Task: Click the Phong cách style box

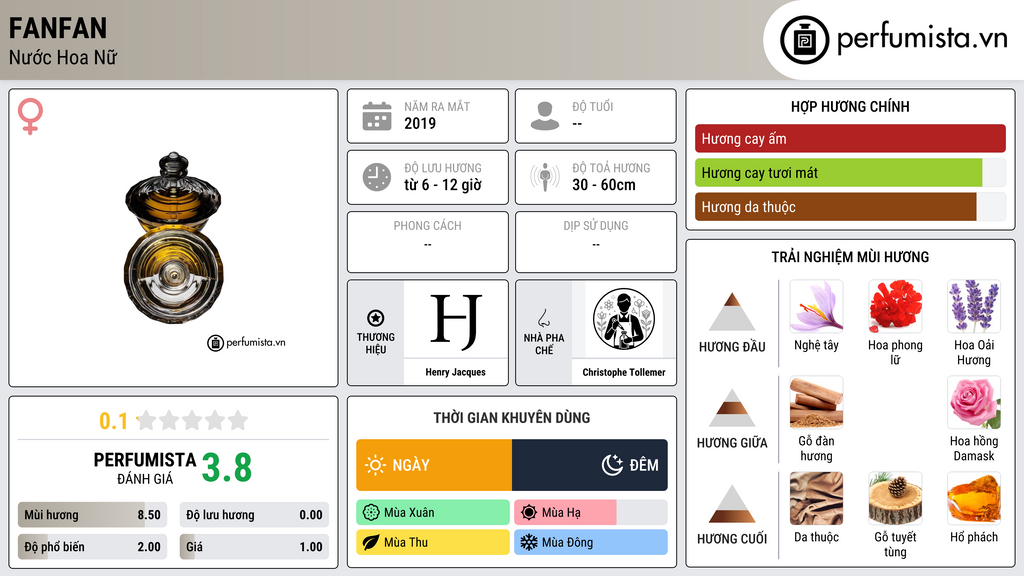Action: pos(428,242)
